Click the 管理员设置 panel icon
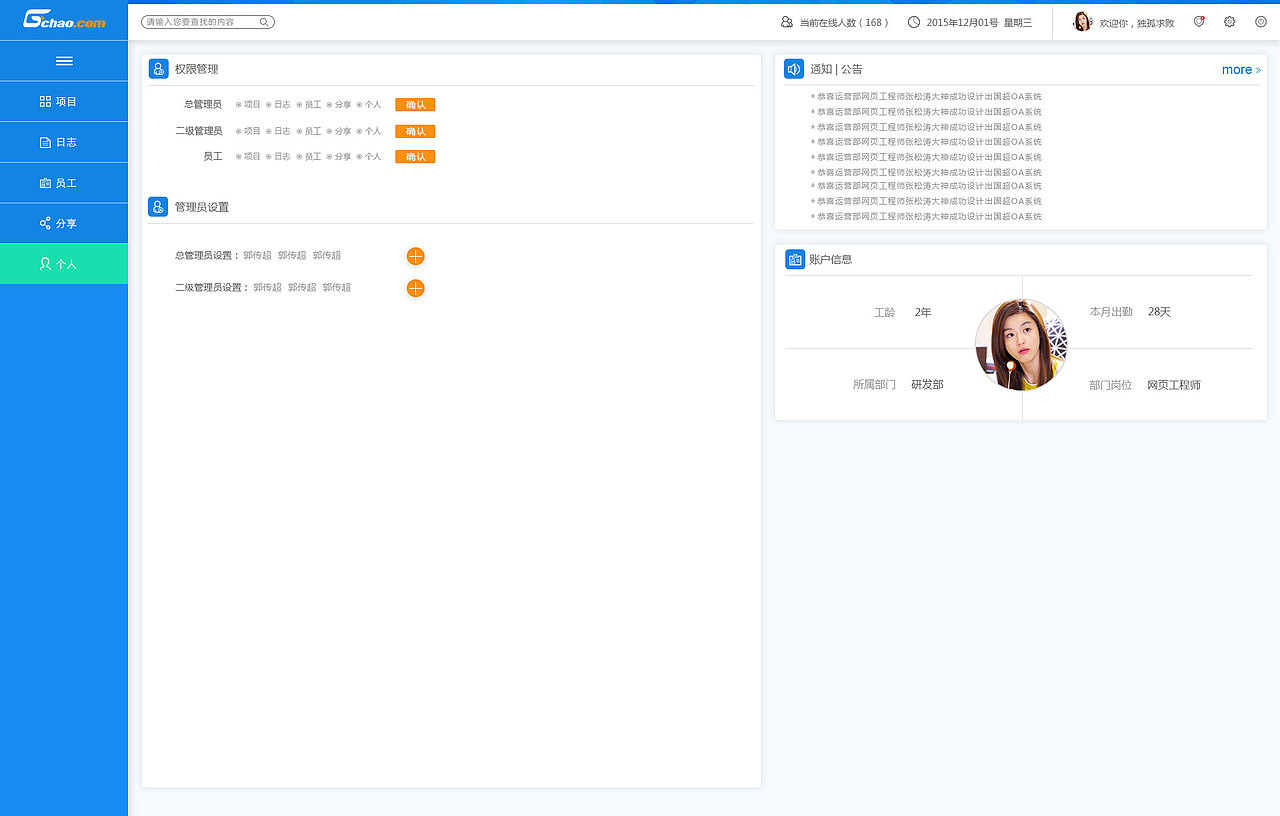The height and width of the screenshot is (816, 1280). coord(158,207)
